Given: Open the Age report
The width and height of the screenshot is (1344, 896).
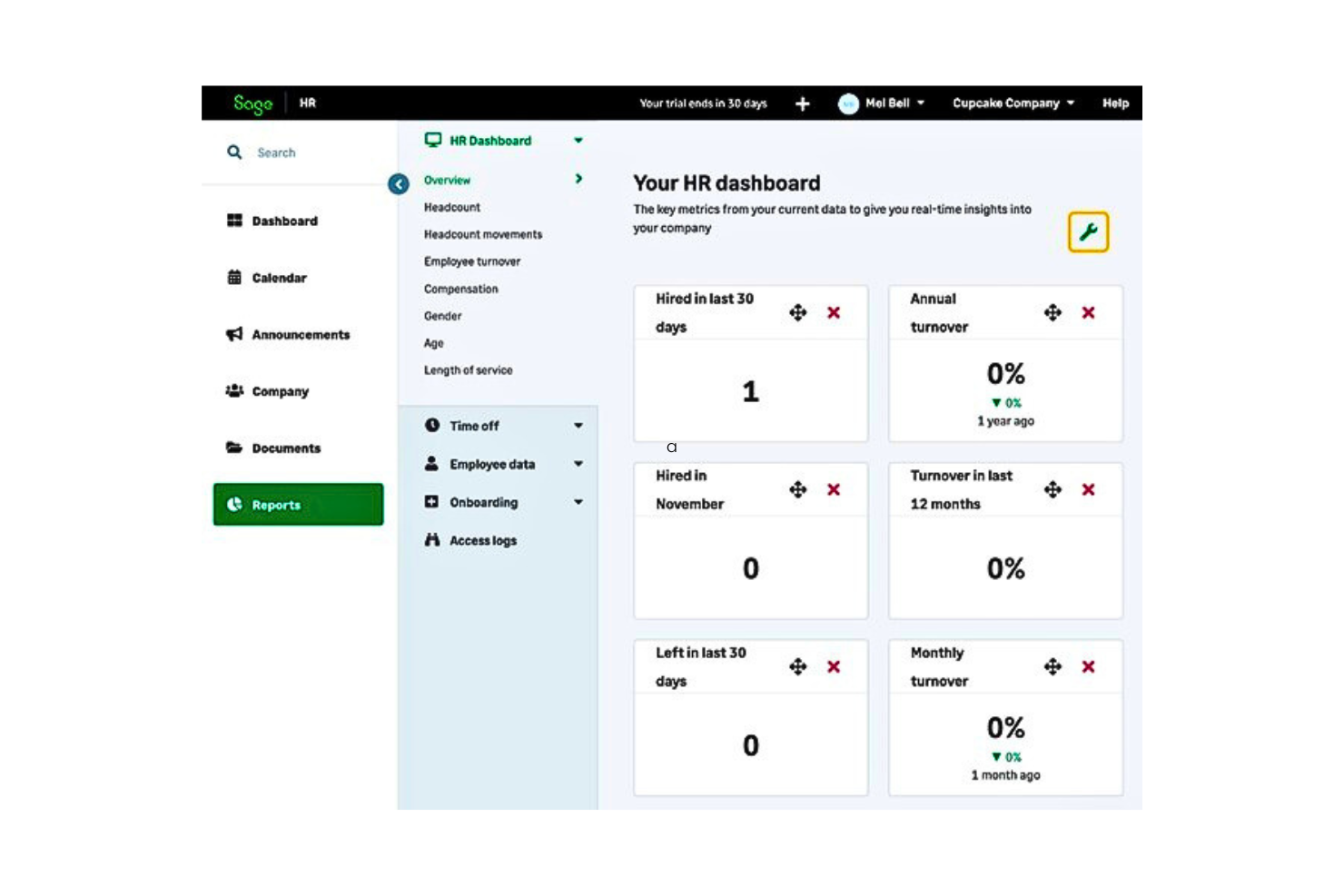Looking at the screenshot, I should point(433,343).
